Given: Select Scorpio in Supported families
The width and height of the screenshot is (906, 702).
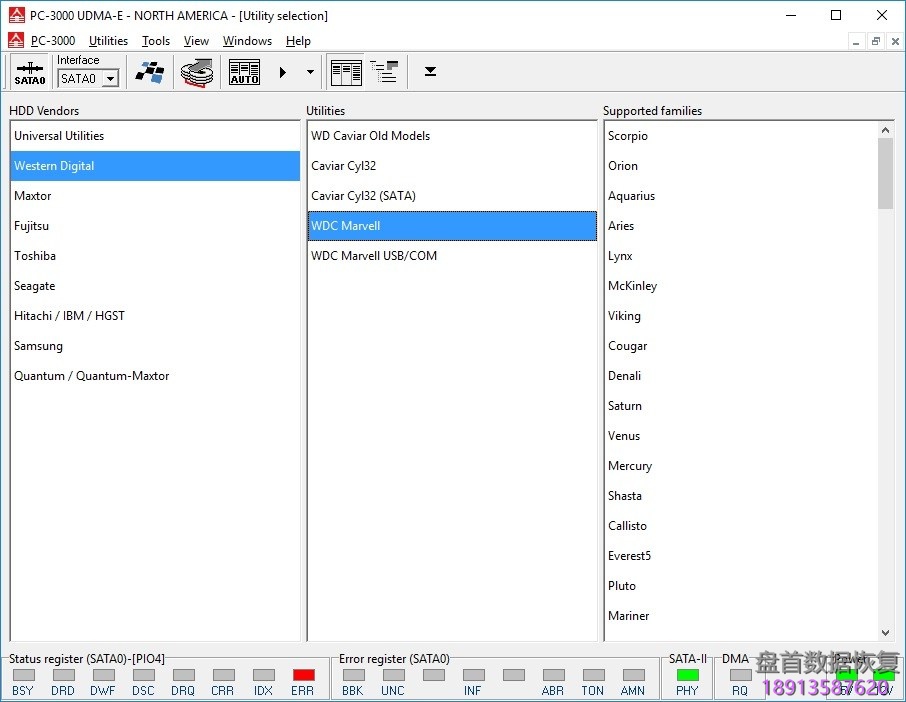Looking at the screenshot, I should (x=628, y=136).
